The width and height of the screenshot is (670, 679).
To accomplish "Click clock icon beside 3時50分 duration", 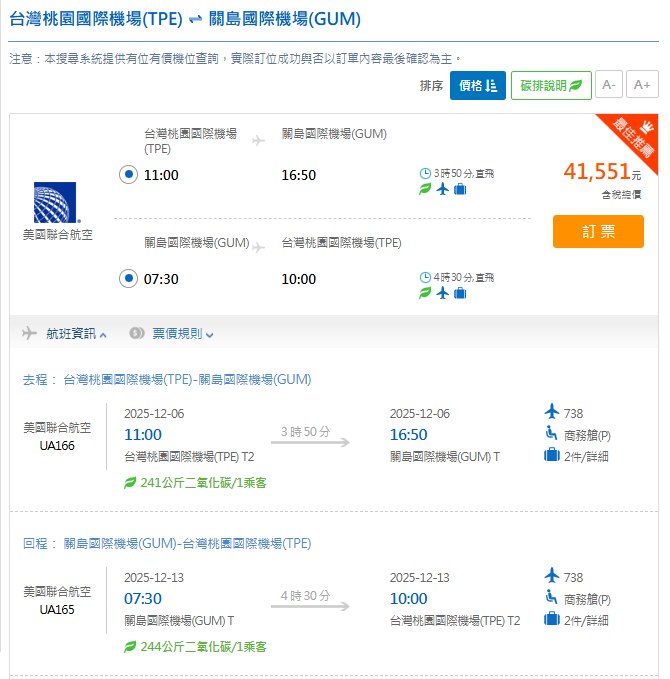I will coord(425,173).
